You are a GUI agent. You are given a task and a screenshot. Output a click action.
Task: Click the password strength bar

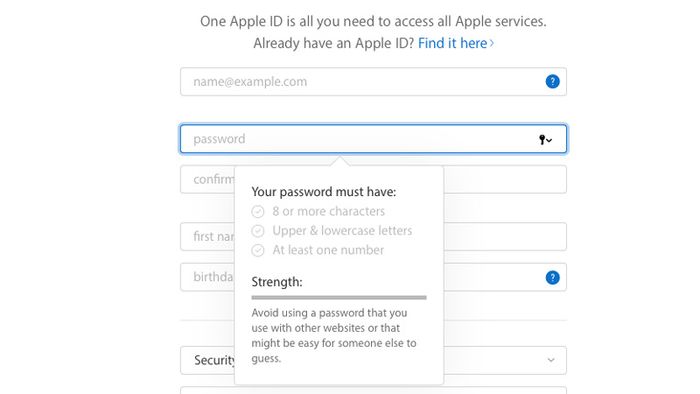pos(339,297)
